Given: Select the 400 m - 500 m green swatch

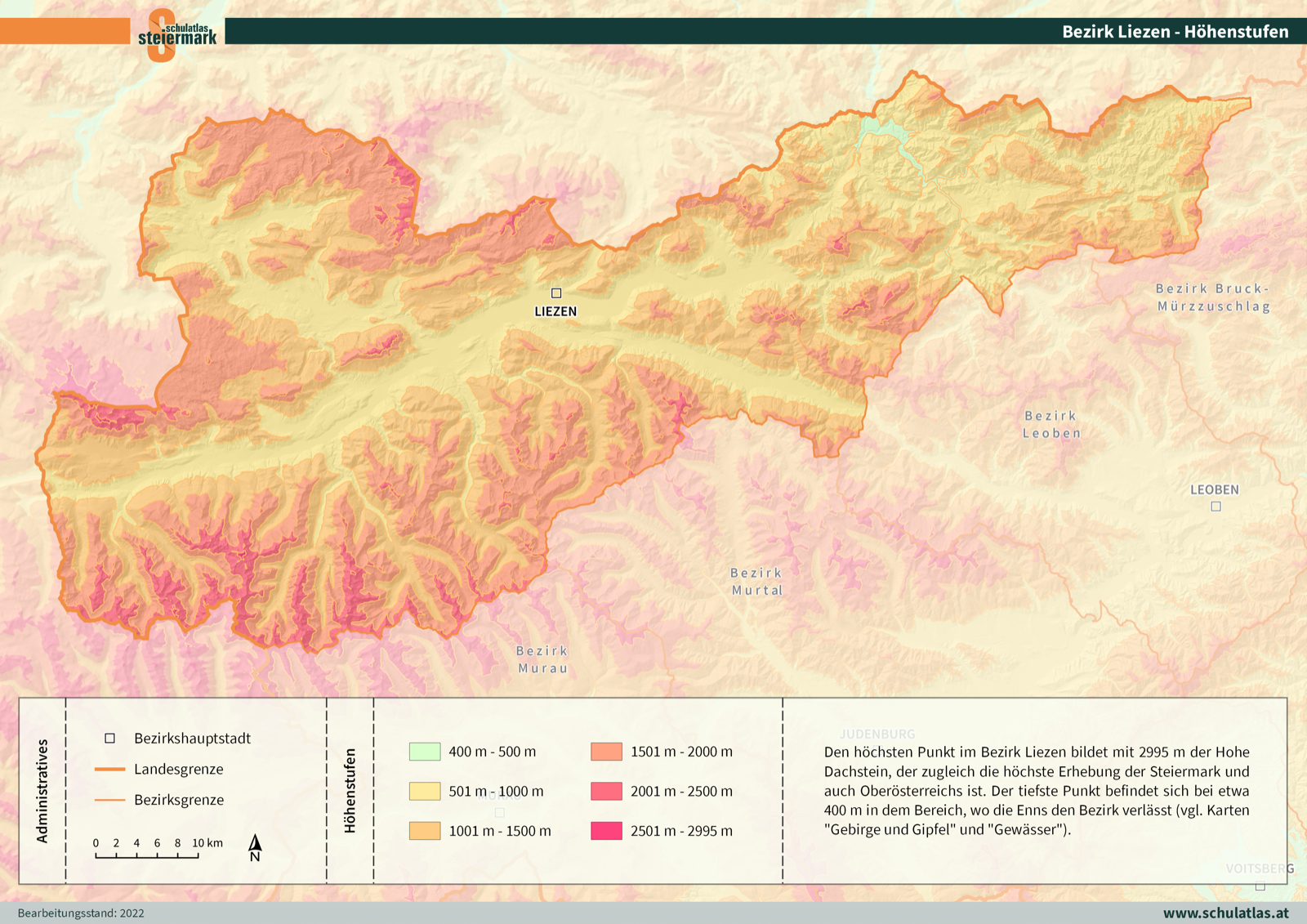Looking at the screenshot, I should tap(425, 752).
